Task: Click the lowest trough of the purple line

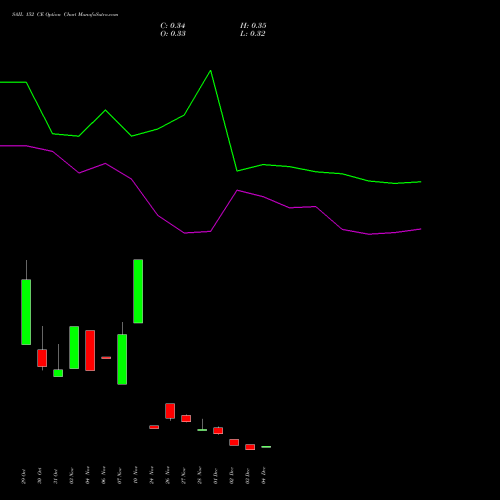Action: pyautogui.click(x=369, y=234)
